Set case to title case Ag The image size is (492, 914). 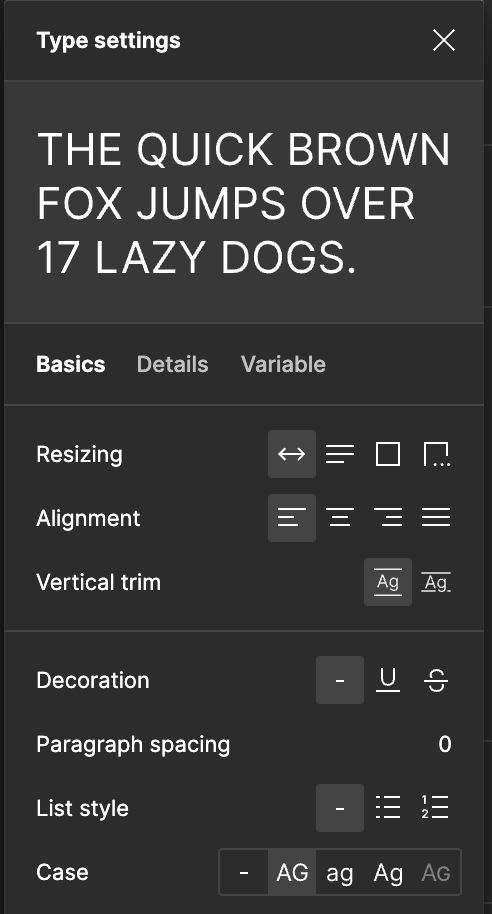(x=388, y=873)
